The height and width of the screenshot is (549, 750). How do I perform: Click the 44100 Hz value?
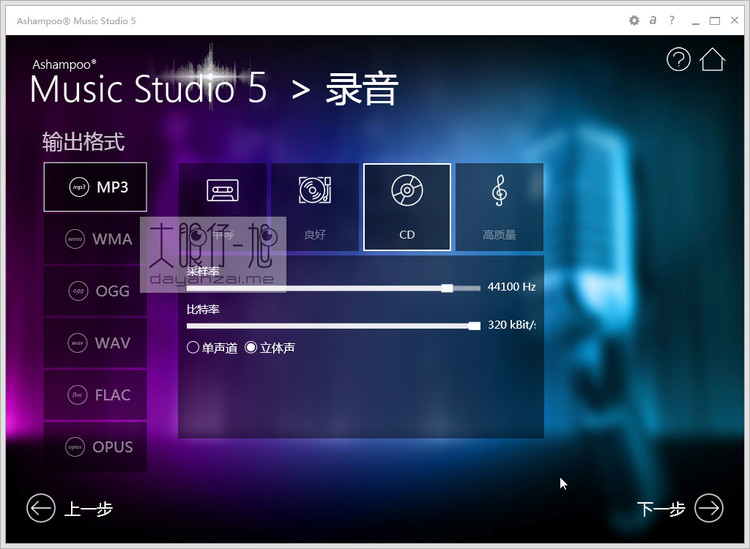(x=511, y=287)
